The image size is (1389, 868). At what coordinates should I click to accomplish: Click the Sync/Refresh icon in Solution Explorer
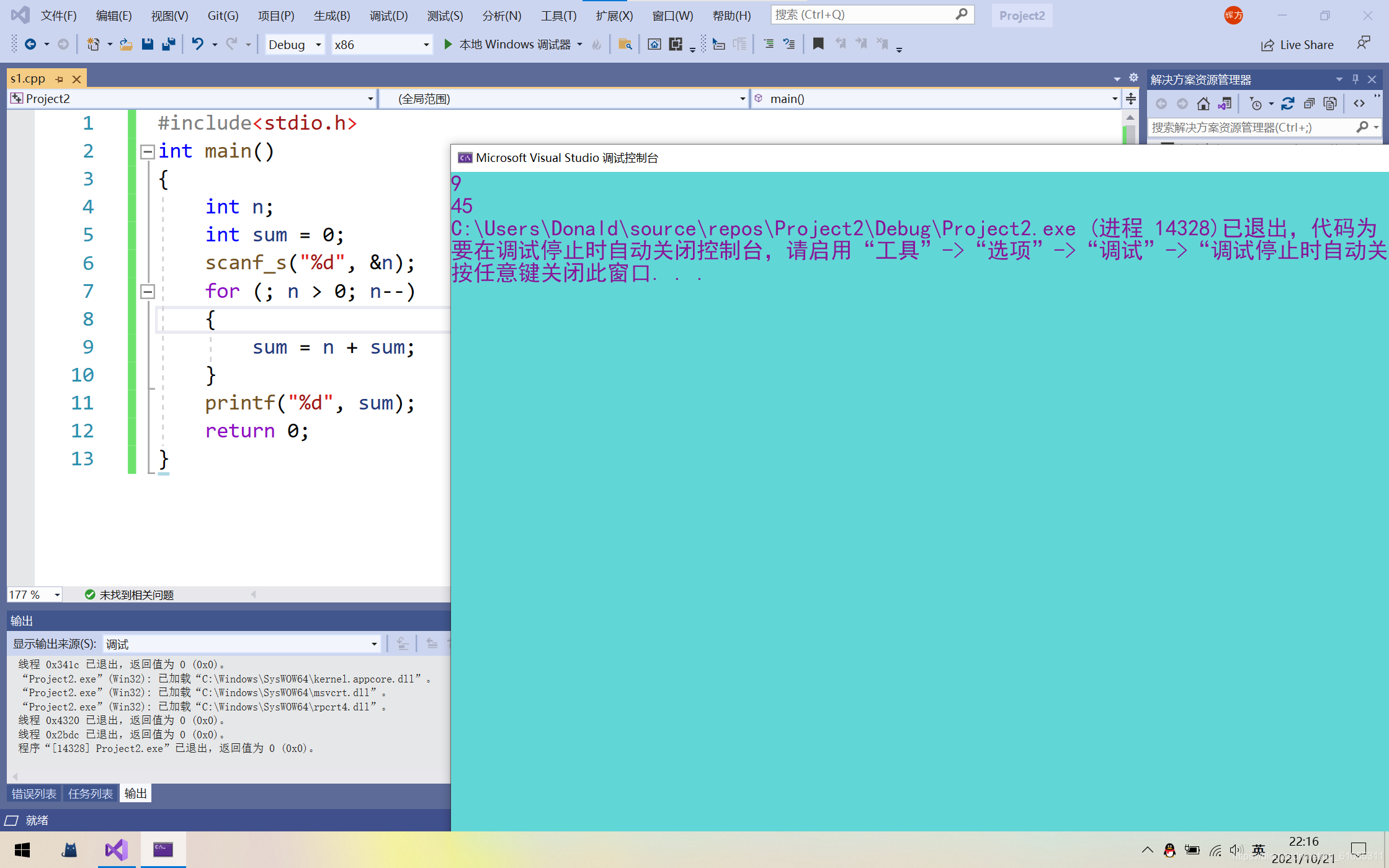(1288, 104)
